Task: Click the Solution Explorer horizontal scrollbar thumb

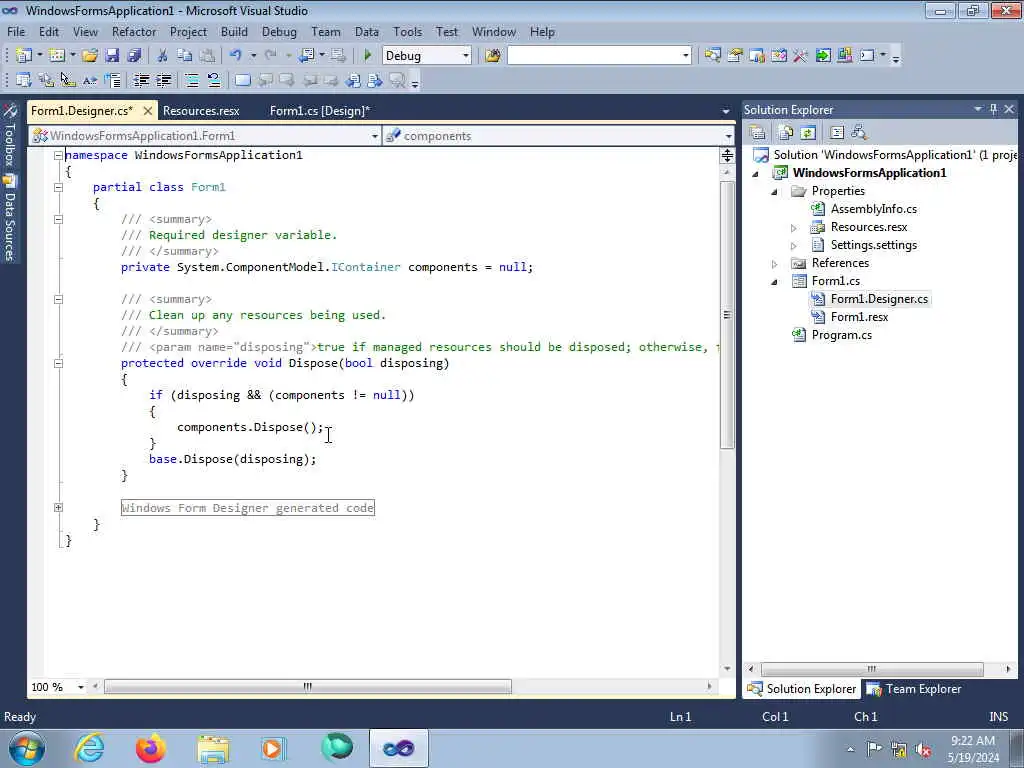Action: pos(872,669)
